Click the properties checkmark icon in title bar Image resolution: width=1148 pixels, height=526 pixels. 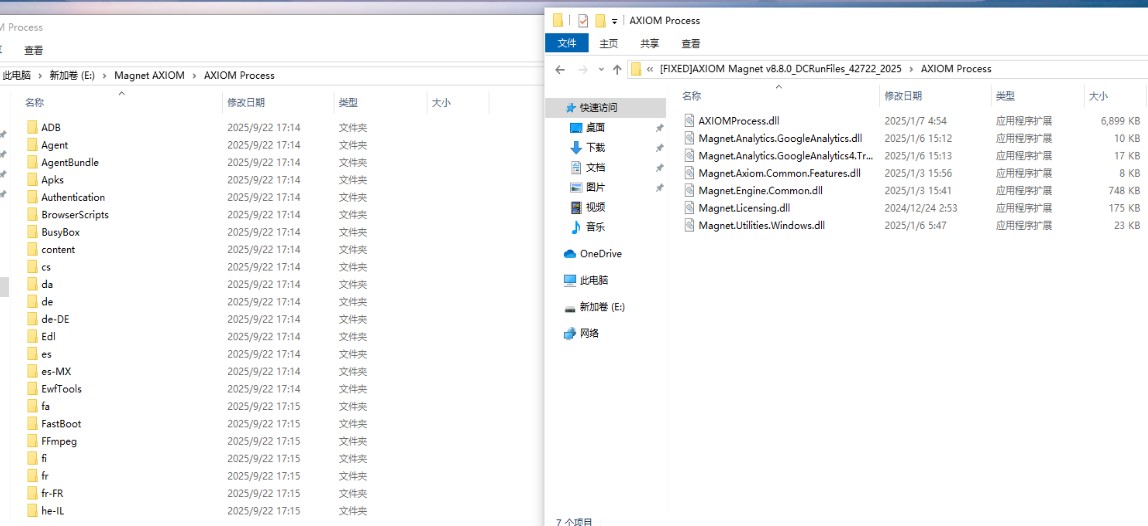583,21
